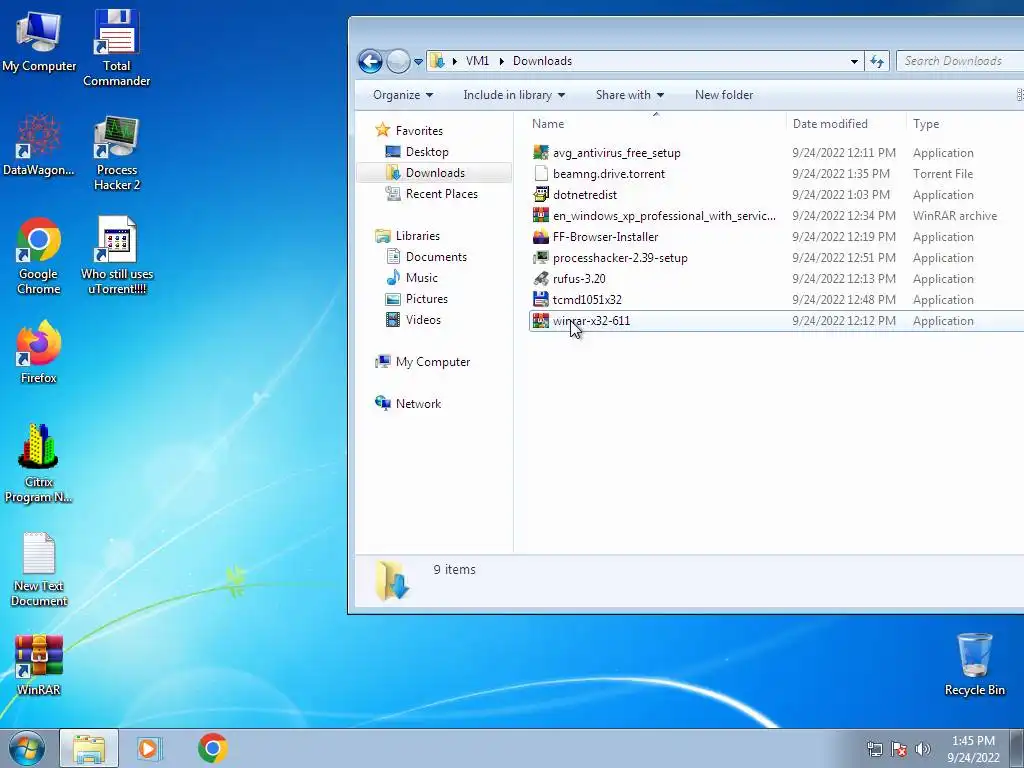This screenshot has width=1024, height=768.
Task: Click inside Search Downloads field
Action: coord(960,61)
